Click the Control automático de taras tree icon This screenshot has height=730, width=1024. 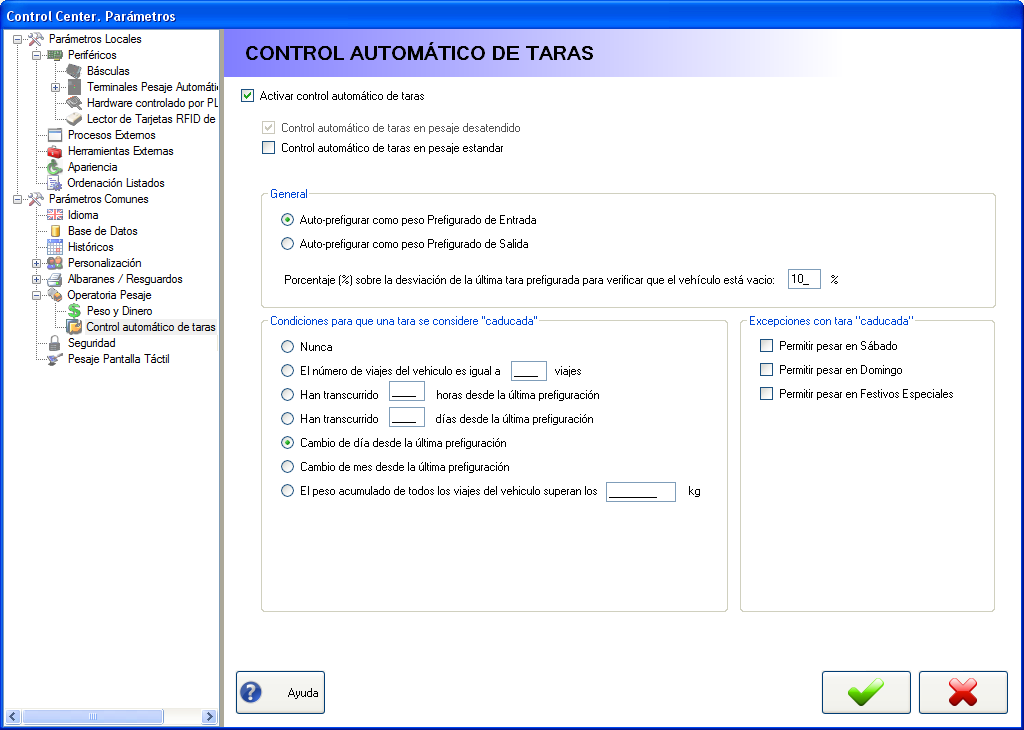[x=74, y=326]
